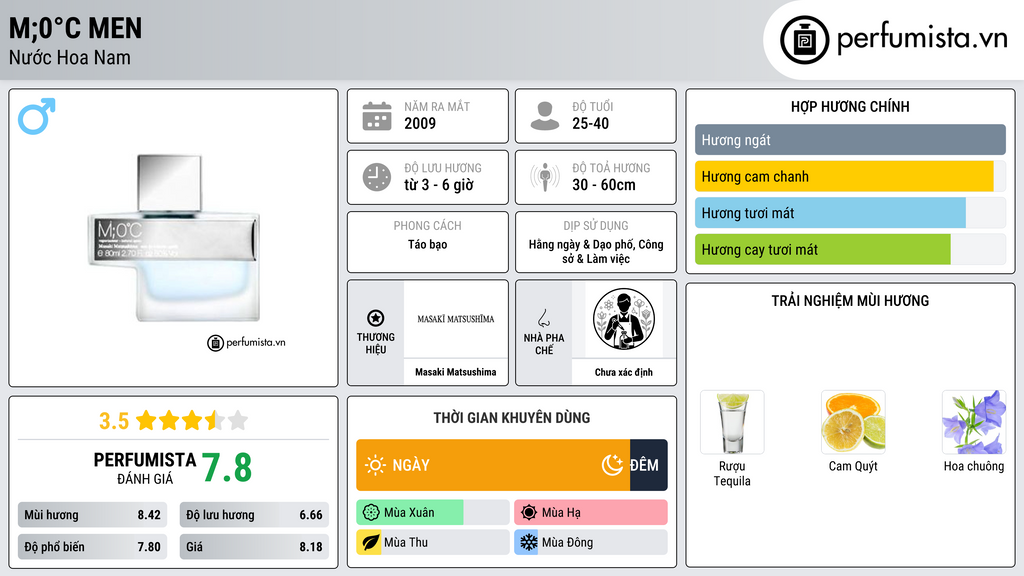The height and width of the screenshot is (576, 1024).
Task: Click the star badge icon above Thương hiệu
Action: coord(376,318)
